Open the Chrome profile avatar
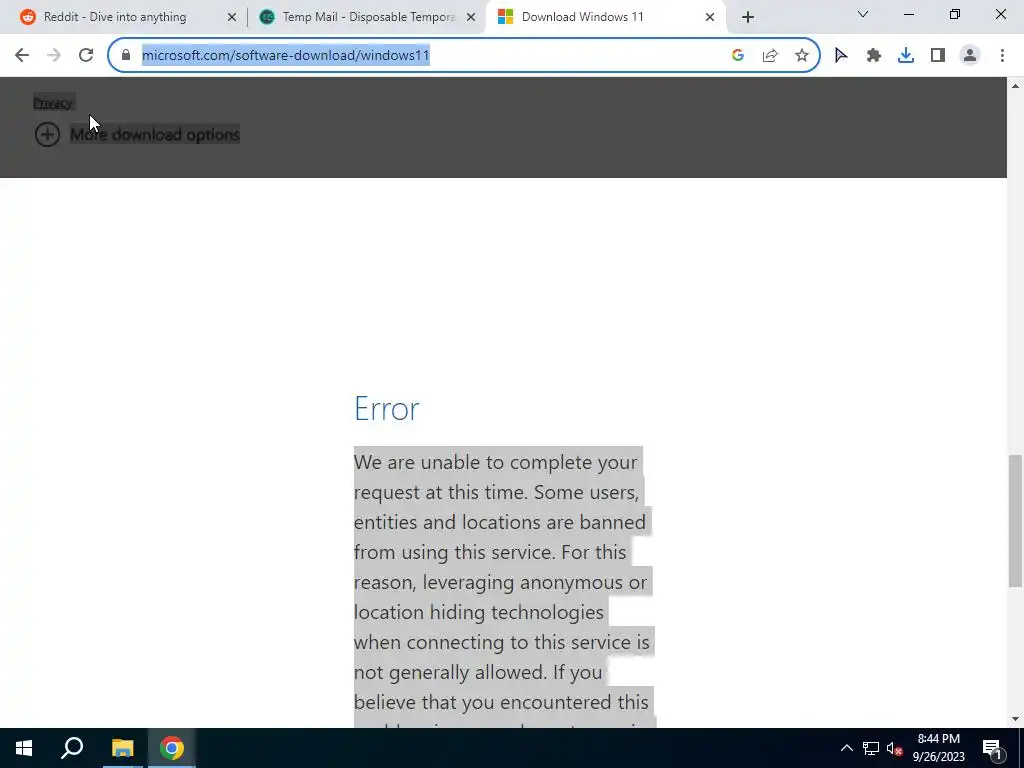 click(970, 56)
